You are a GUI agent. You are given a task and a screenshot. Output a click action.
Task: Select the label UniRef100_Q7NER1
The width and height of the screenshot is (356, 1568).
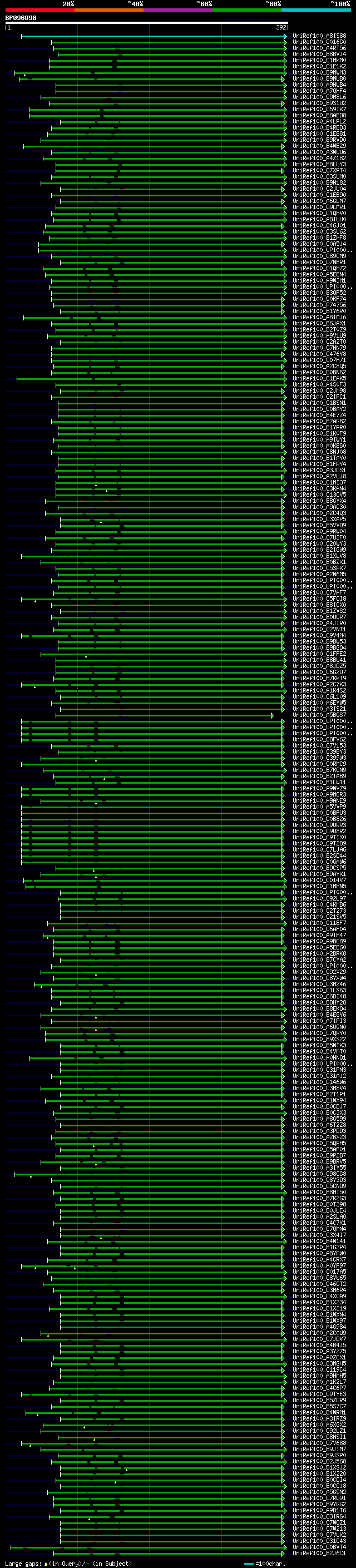(319, 263)
